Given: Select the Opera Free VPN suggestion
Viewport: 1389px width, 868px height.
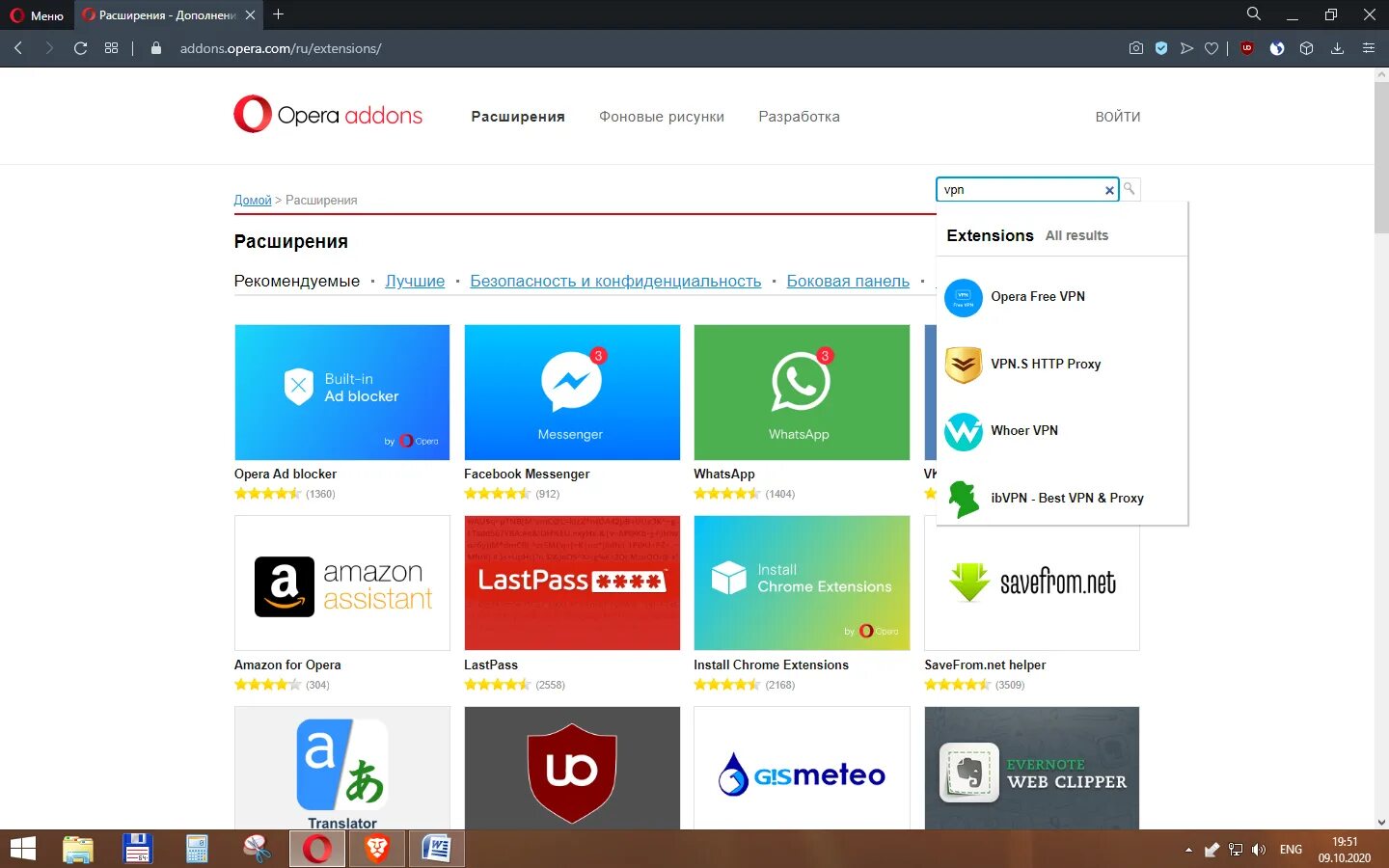Looking at the screenshot, I should tap(1062, 297).
